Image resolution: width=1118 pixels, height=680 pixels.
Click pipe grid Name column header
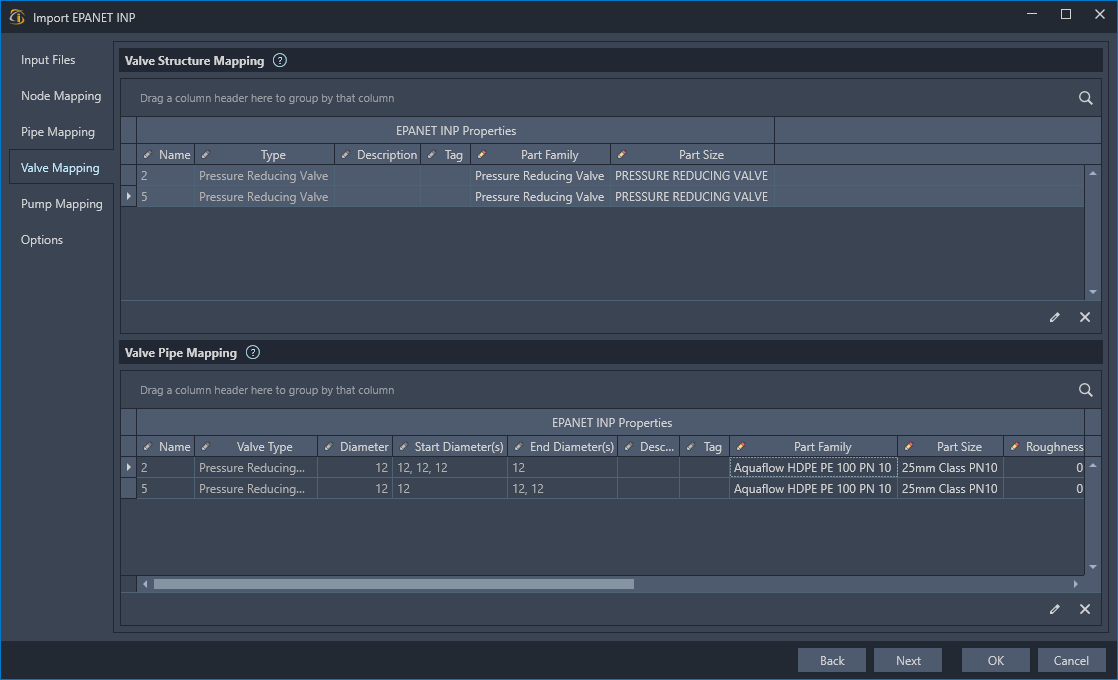coord(165,447)
